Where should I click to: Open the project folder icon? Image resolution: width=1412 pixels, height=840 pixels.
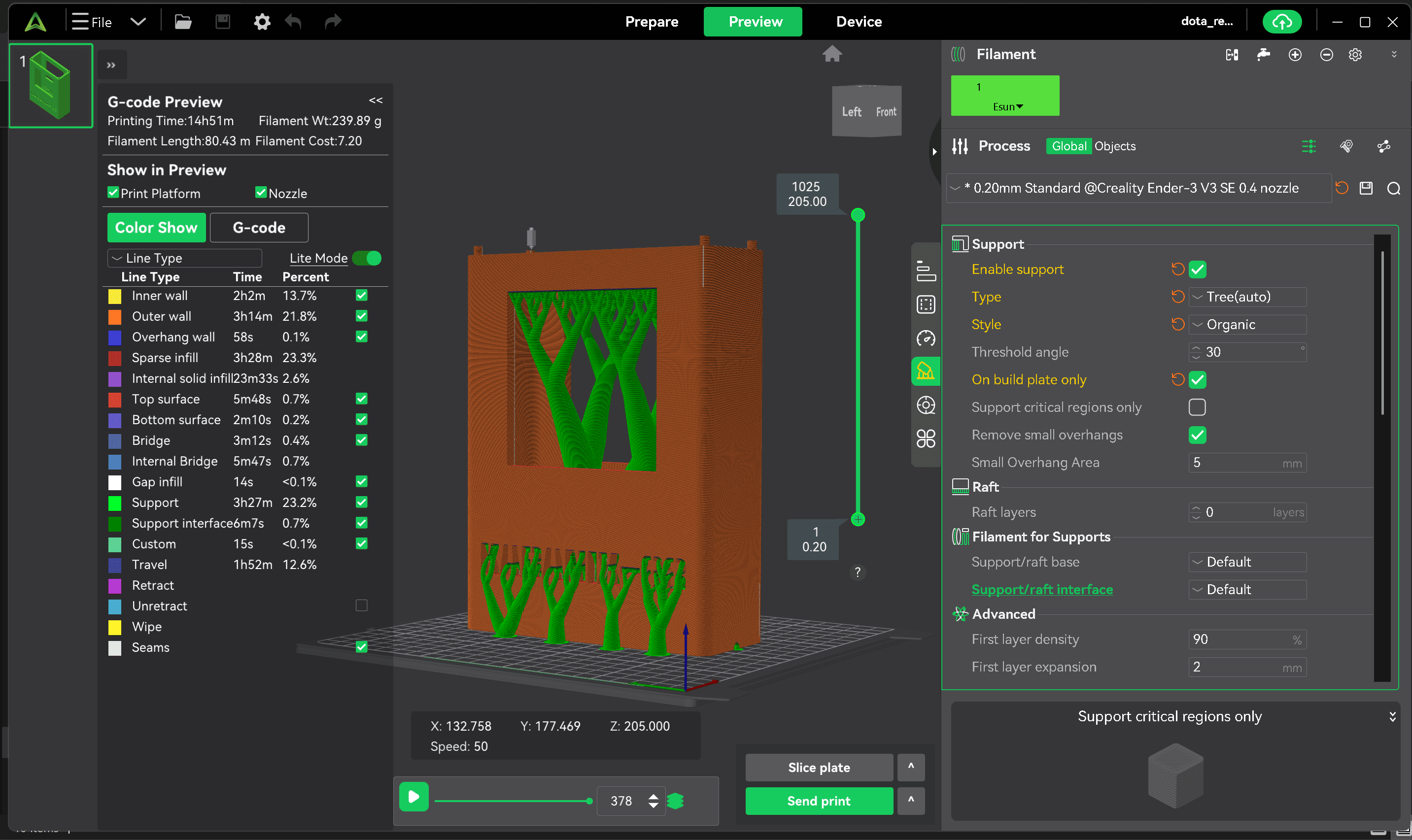pos(183,22)
